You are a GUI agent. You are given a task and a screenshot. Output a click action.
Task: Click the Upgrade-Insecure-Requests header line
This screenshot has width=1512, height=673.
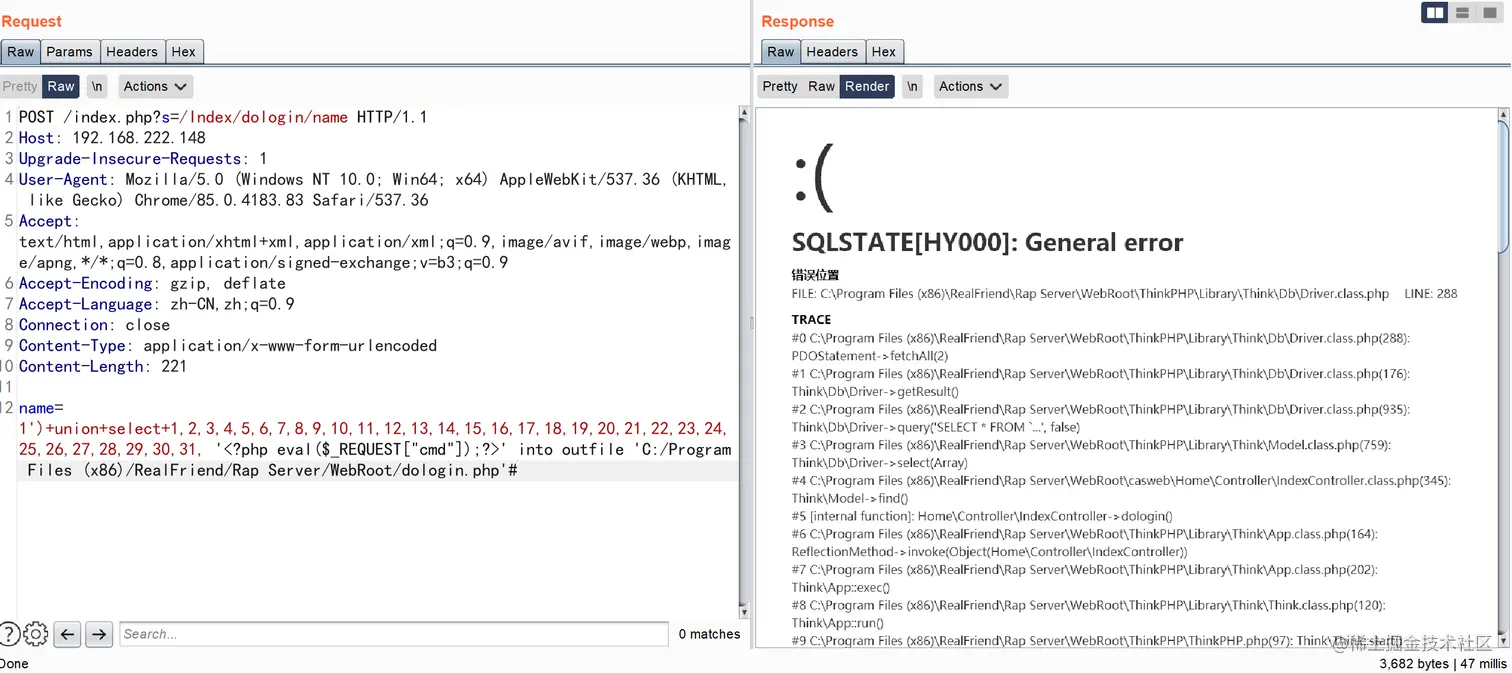click(142, 159)
